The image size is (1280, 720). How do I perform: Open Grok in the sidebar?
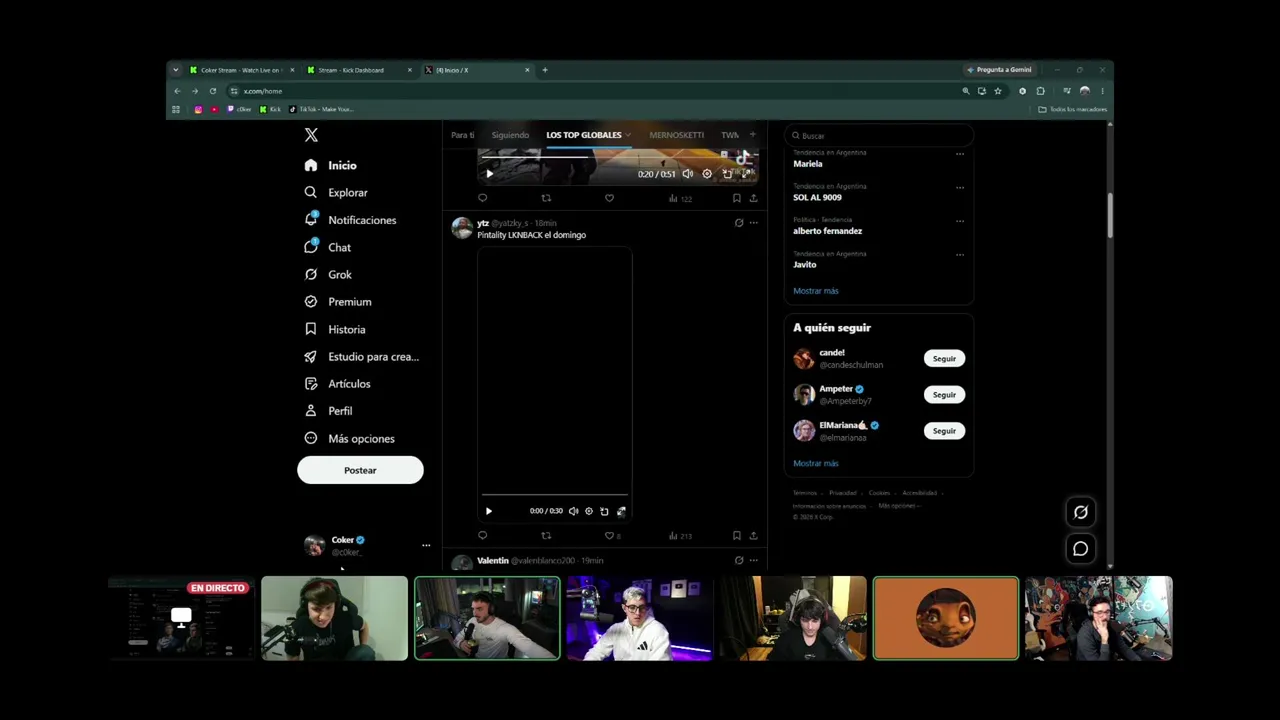pos(328,274)
